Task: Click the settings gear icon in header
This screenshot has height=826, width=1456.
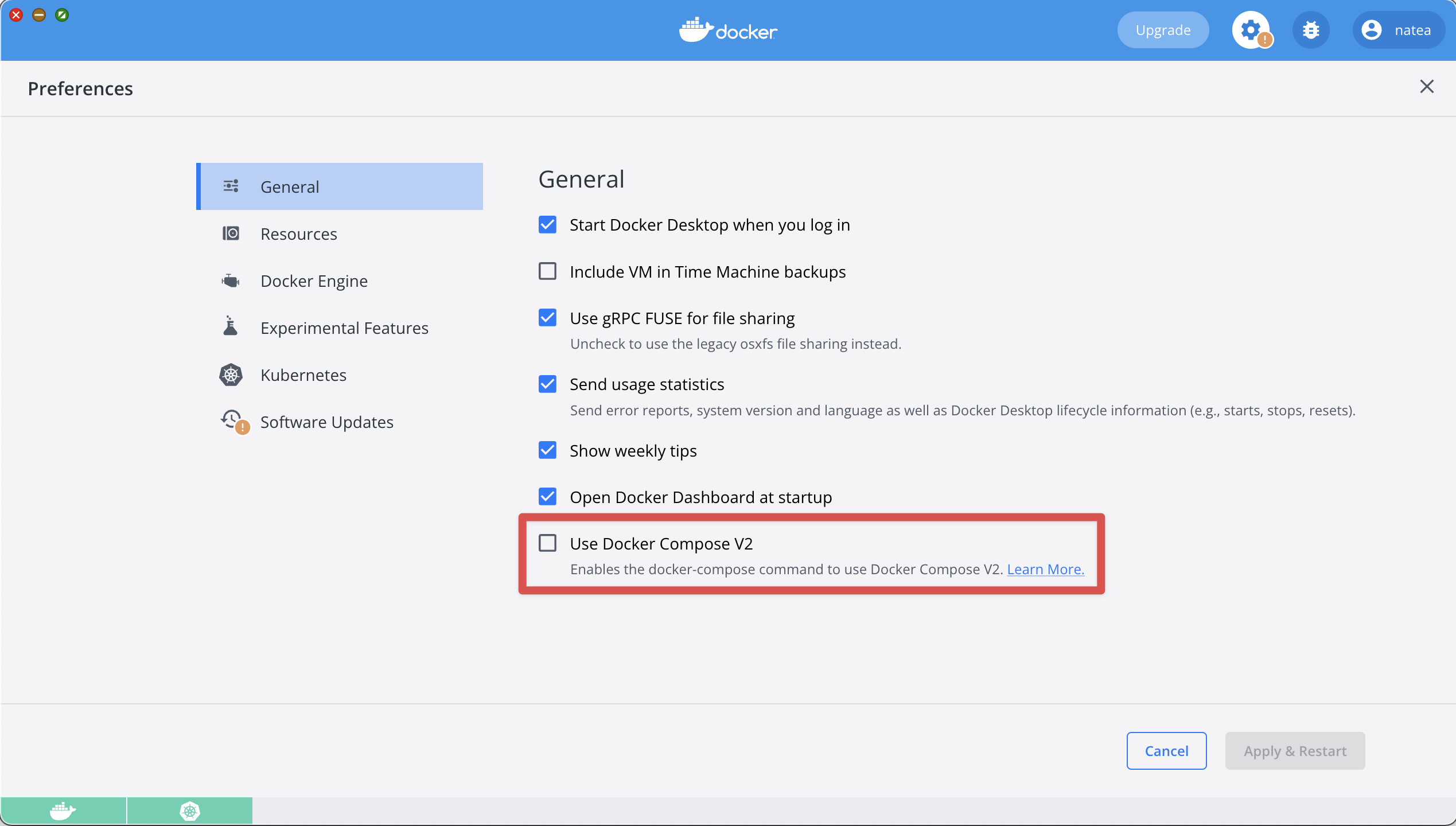Action: (x=1250, y=30)
